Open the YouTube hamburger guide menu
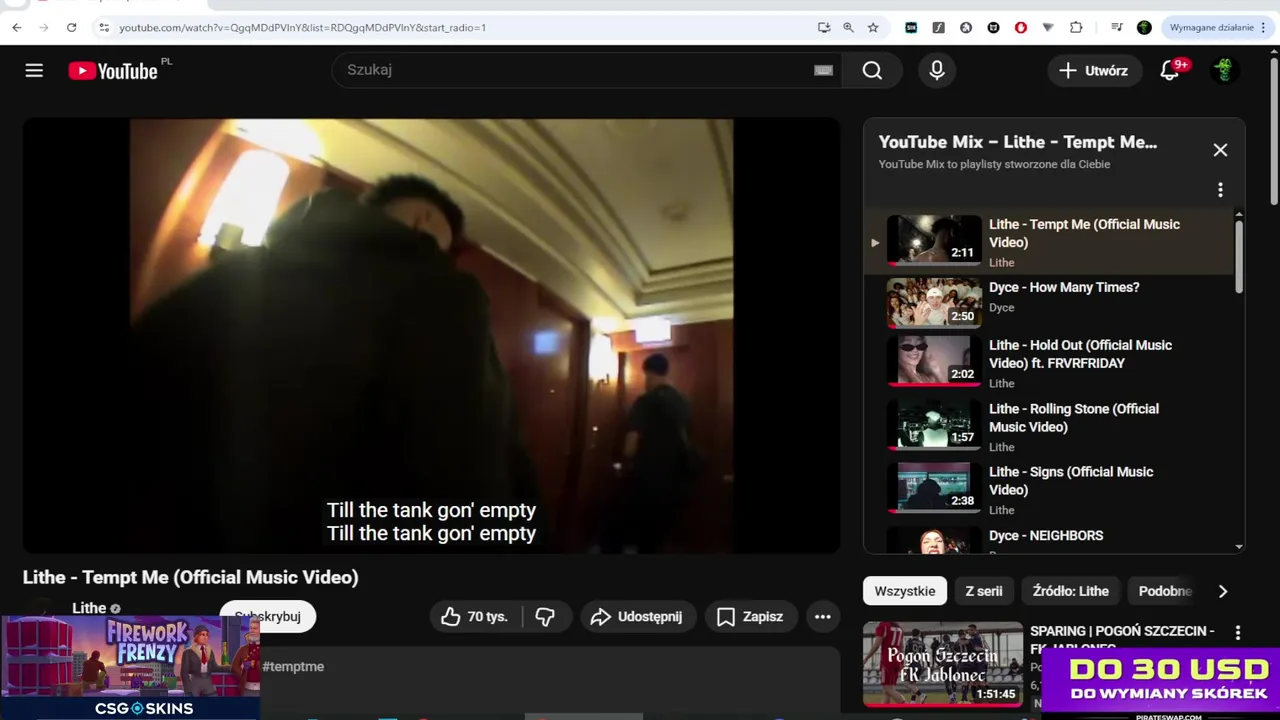 34,70
